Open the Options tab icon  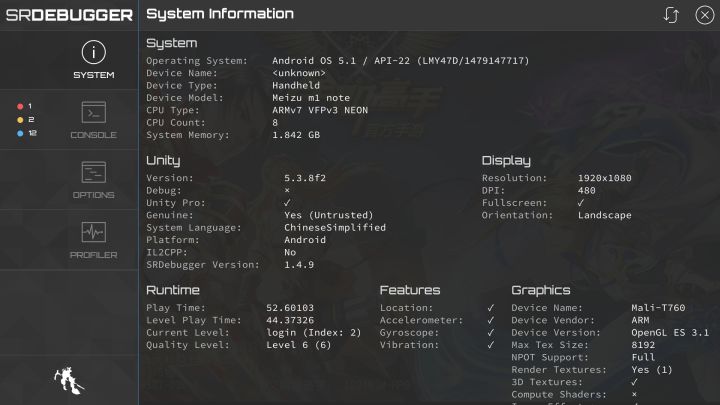click(x=94, y=172)
